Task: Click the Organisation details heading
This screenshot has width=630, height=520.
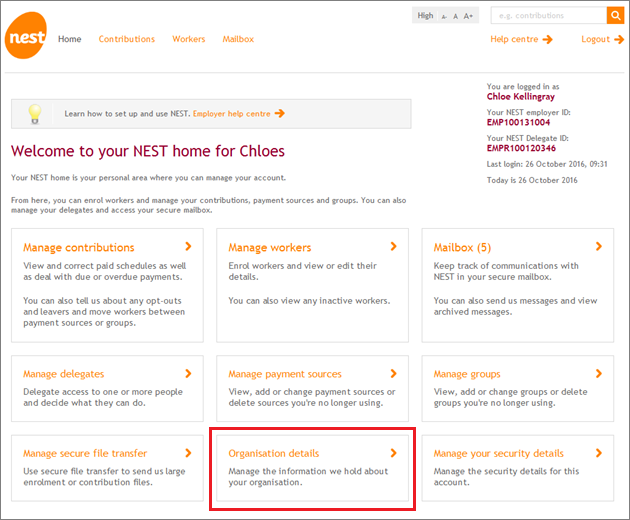Action: [x=274, y=453]
